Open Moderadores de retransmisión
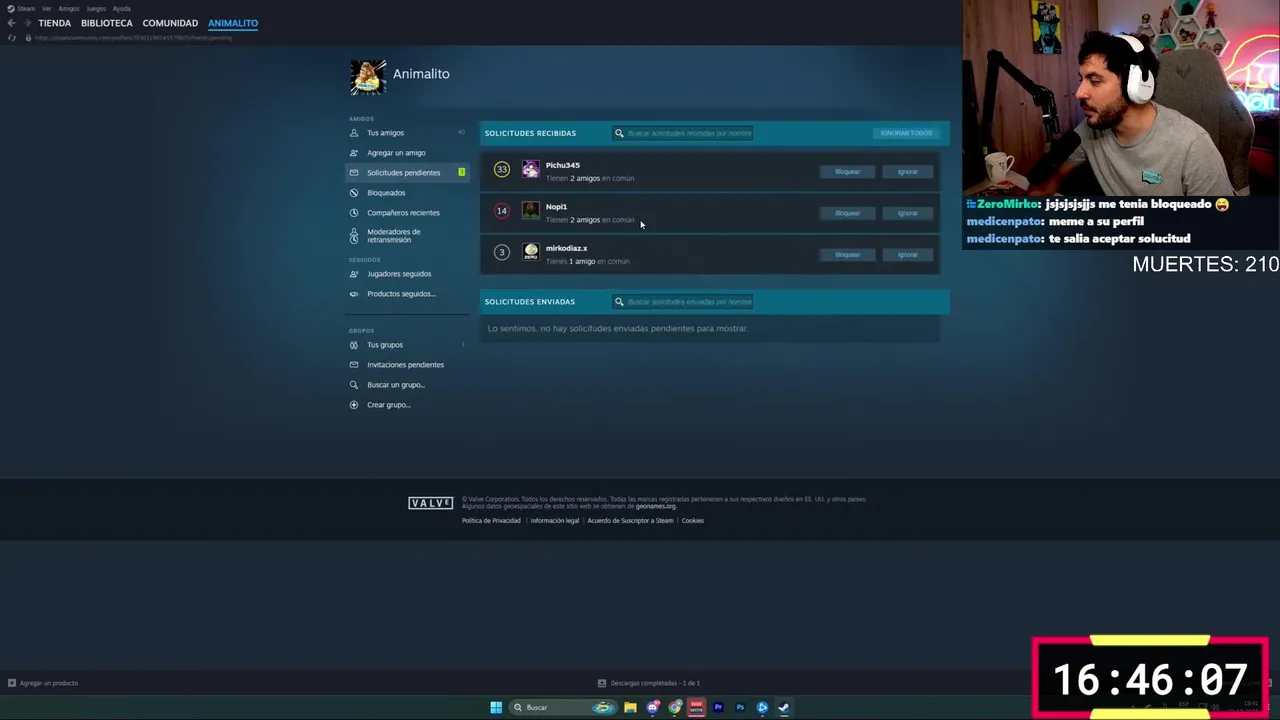This screenshot has width=1280, height=720. (x=393, y=236)
